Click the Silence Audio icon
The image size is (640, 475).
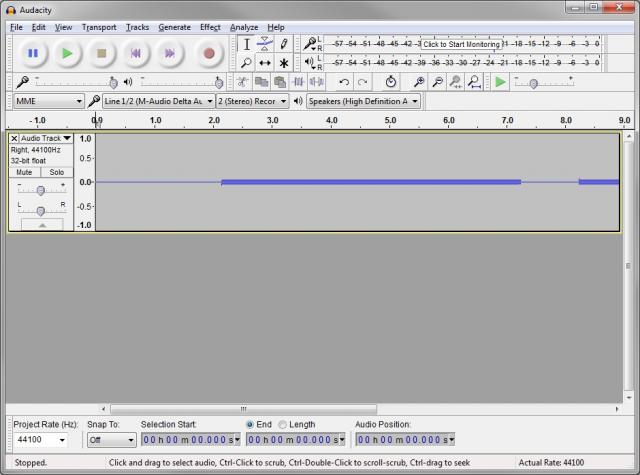point(316,82)
